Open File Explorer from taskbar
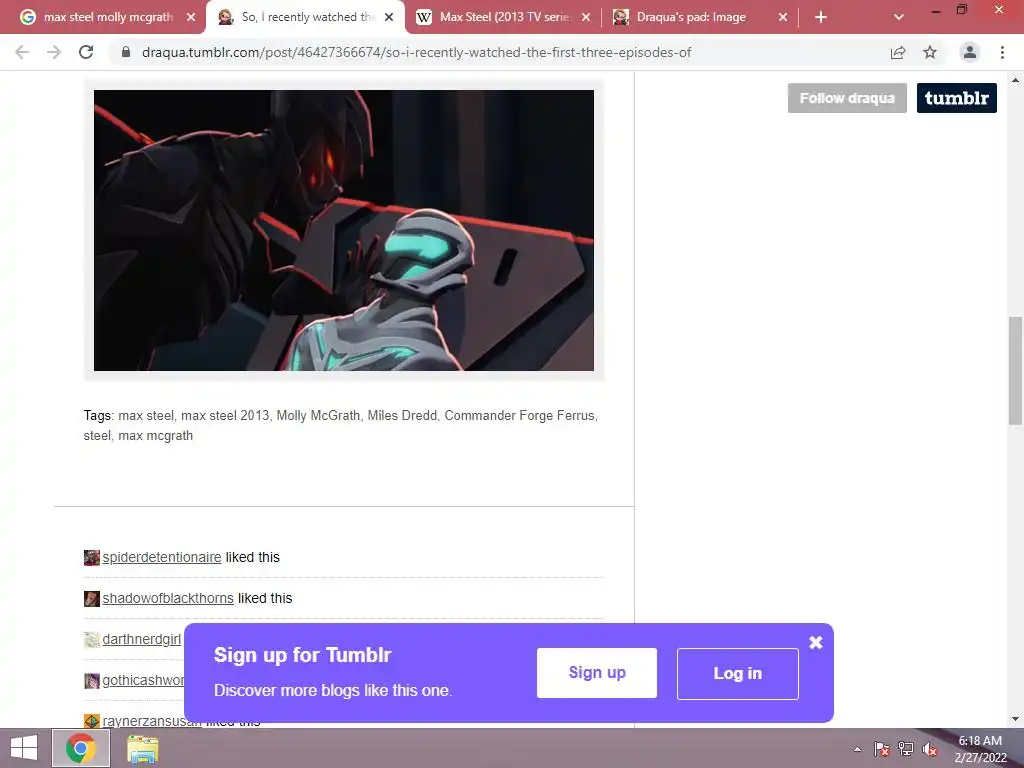This screenshot has height=768, width=1024. [142, 748]
